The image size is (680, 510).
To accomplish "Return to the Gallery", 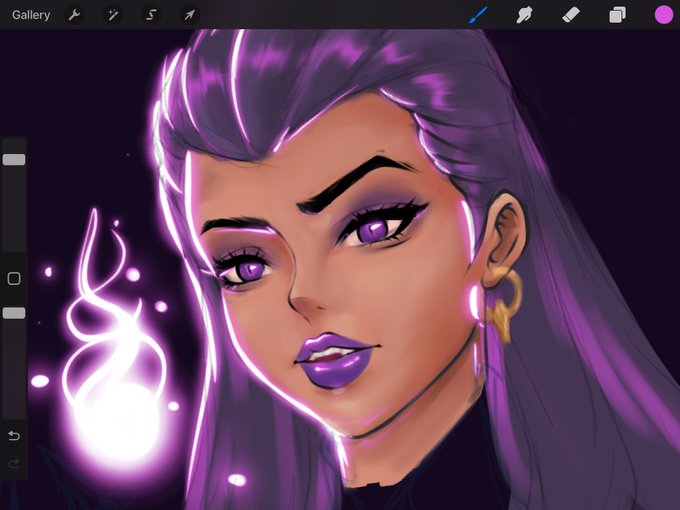I will pyautogui.click(x=31, y=15).
